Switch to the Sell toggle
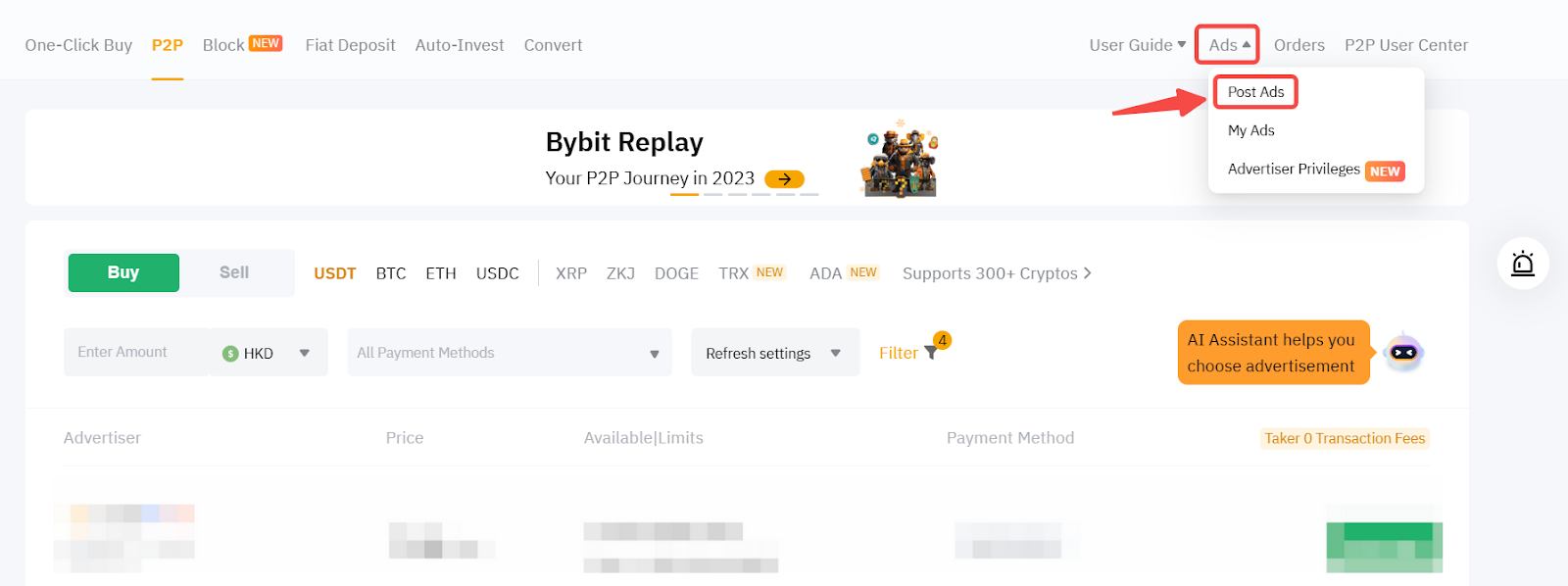This screenshot has width=1568, height=586. pos(234,272)
